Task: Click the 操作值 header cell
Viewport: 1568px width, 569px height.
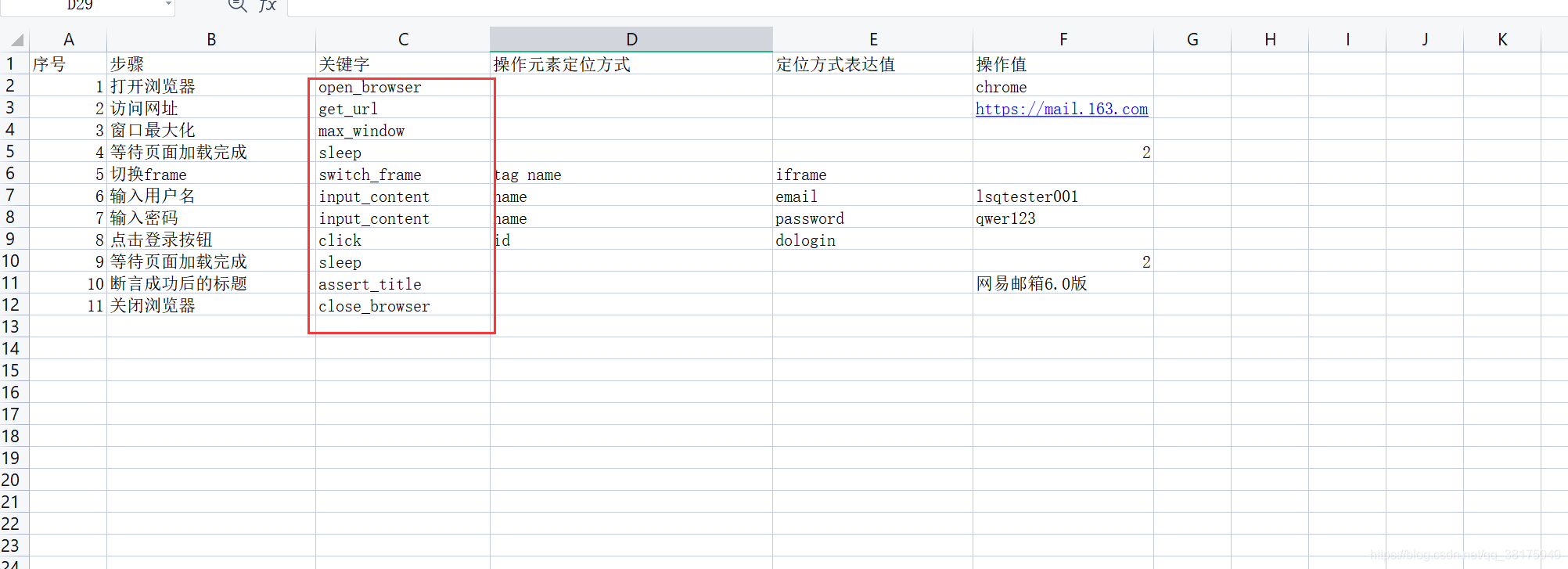Action: [1063, 63]
